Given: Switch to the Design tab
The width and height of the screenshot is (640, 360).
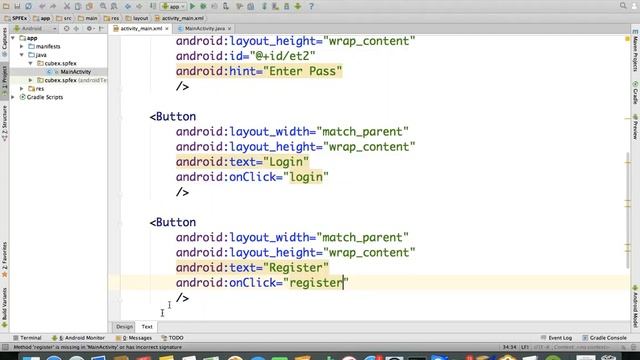Looking at the screenshot, I should click(124, 327).
